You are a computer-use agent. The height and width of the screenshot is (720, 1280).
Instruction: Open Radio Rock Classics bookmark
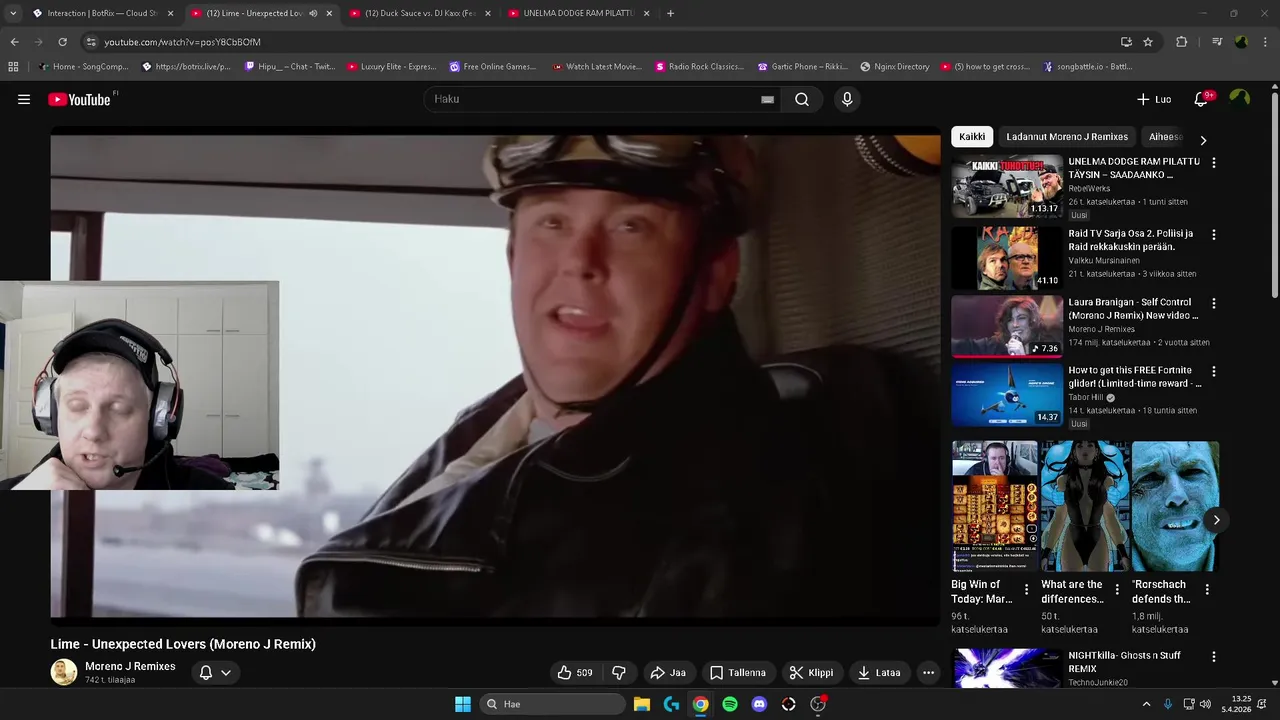point(699,67)
